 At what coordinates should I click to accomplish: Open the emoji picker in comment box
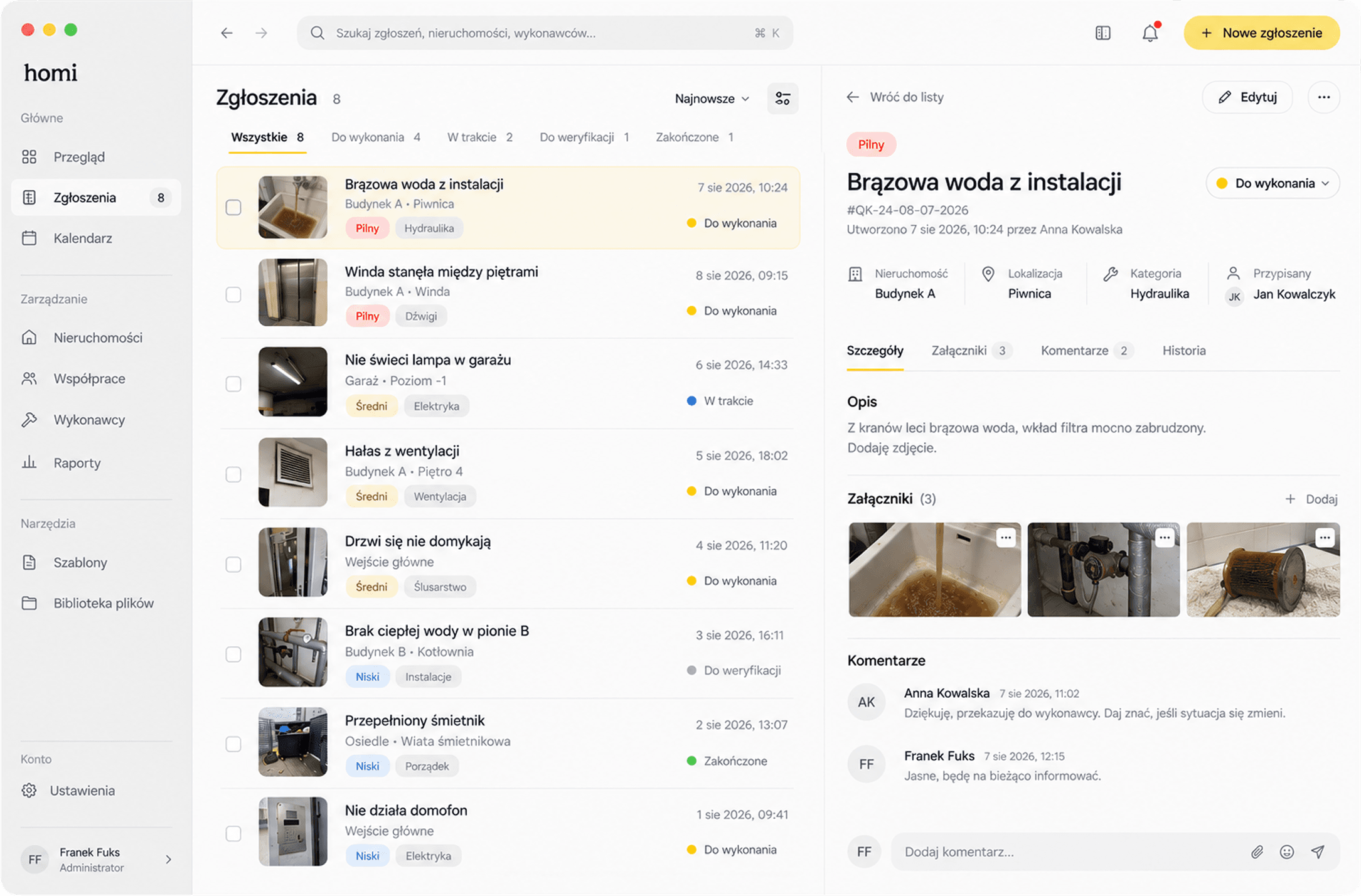tap(1287, 851)
